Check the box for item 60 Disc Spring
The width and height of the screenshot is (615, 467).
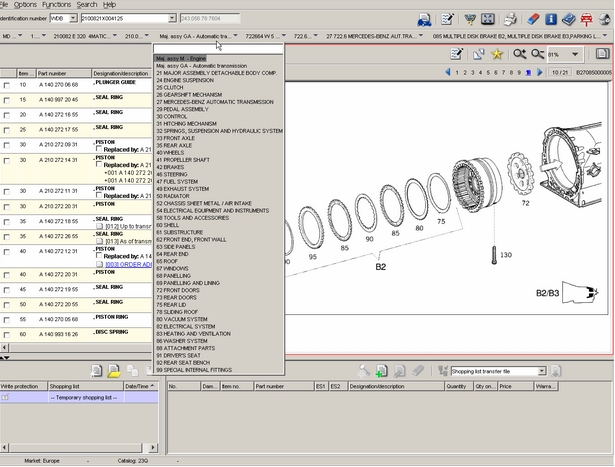[7, 335]
